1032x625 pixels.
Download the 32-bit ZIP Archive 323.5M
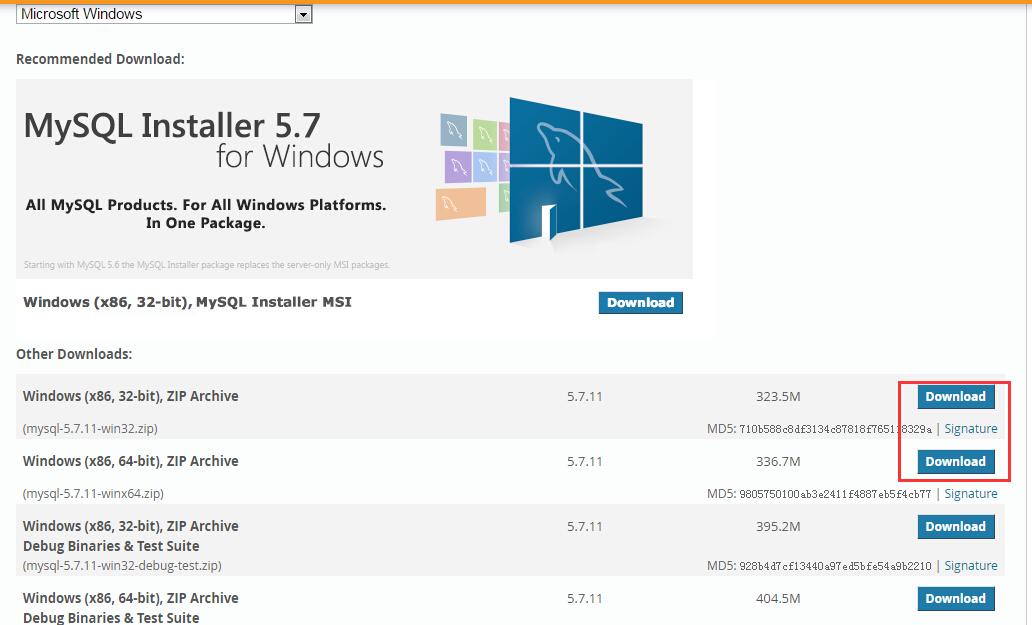(956, 397)
